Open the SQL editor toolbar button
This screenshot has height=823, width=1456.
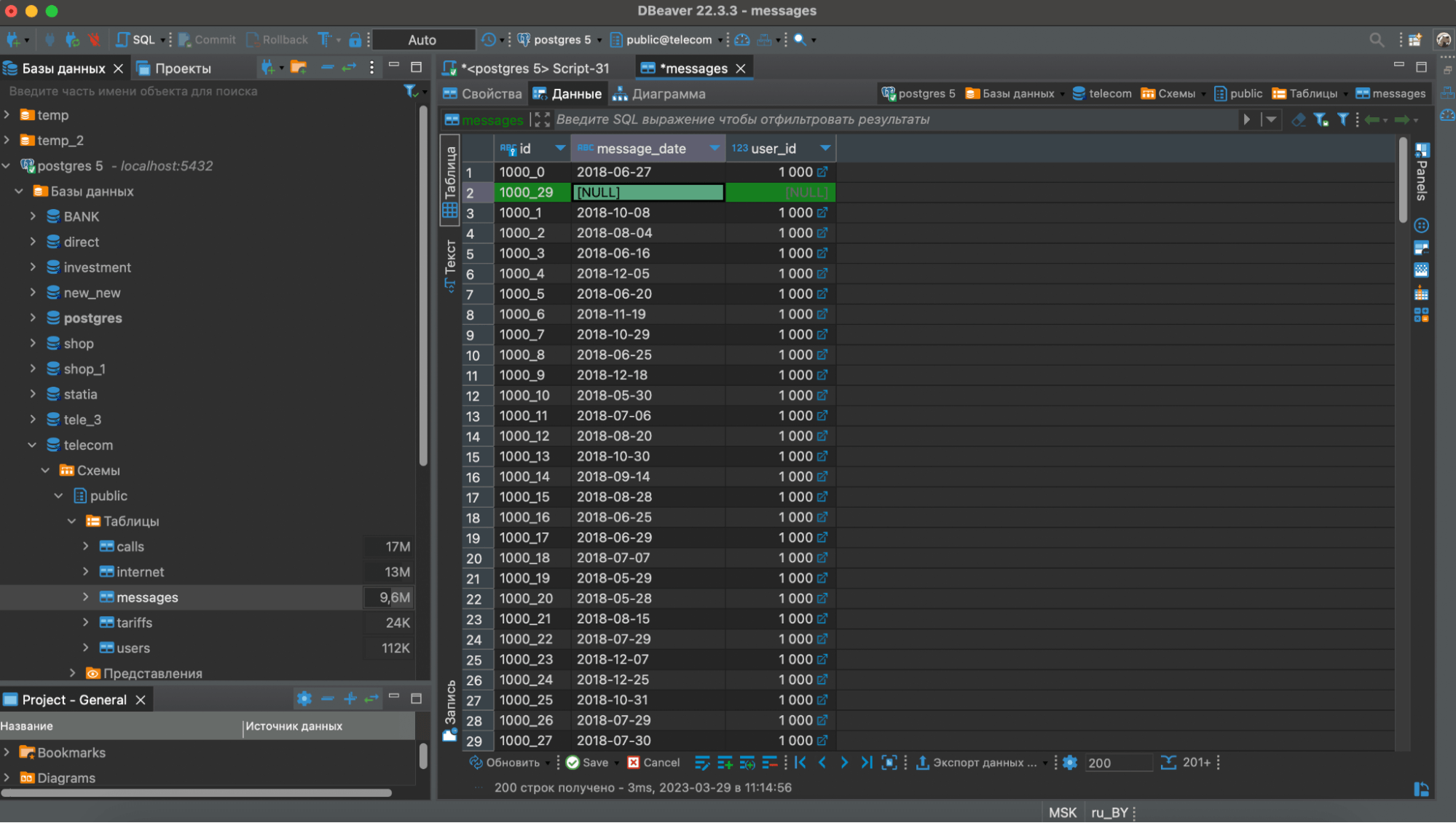(x=135, y=39)
